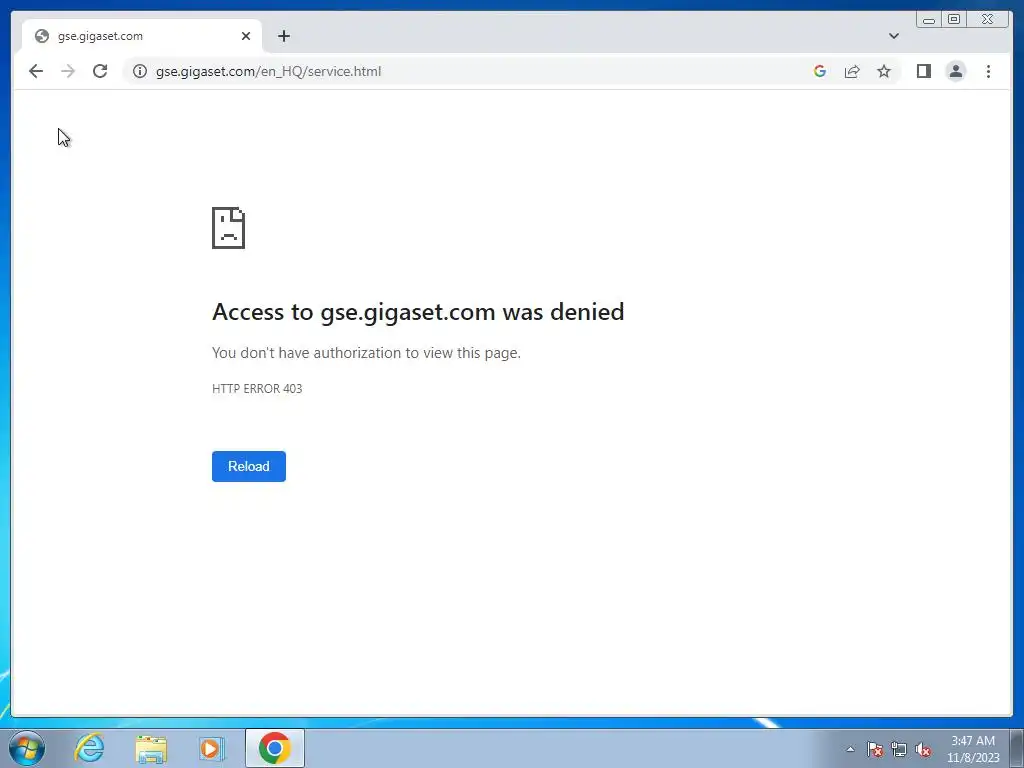1024x768 pixels.
Task: Launch Internet Explorer from taskbar
Action: point(89,748)
